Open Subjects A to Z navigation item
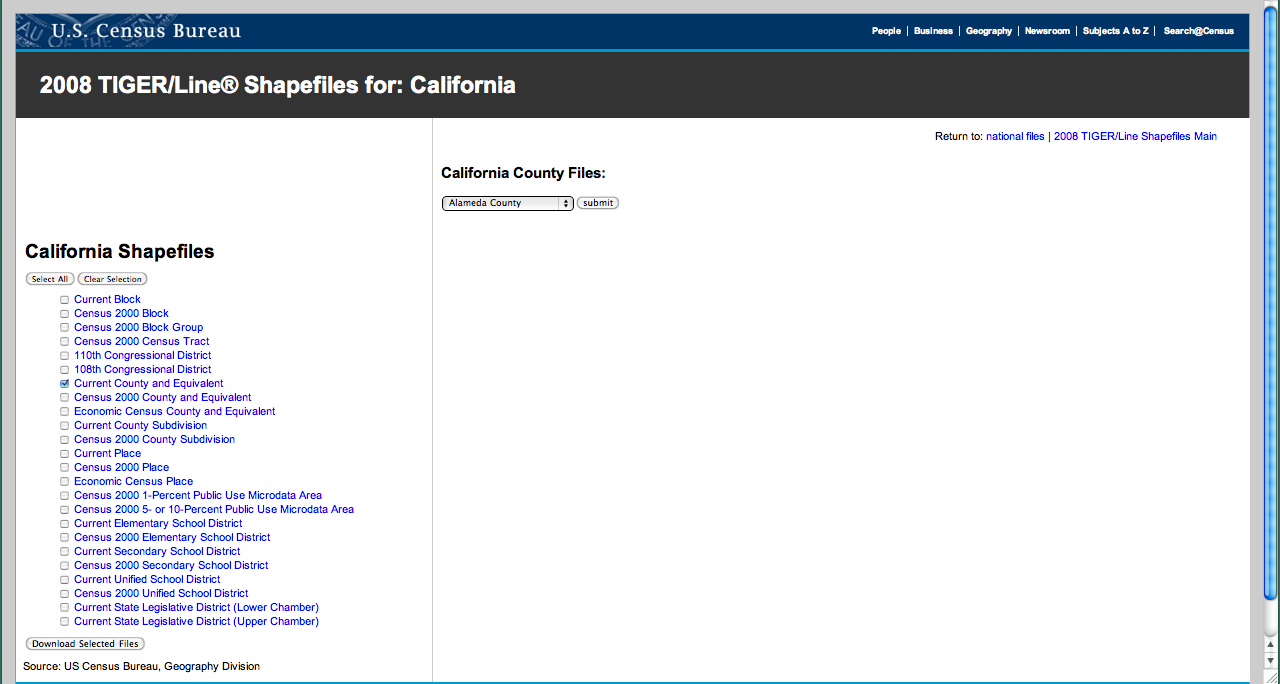This screenshot has height=684, width=1280. 1115,31
